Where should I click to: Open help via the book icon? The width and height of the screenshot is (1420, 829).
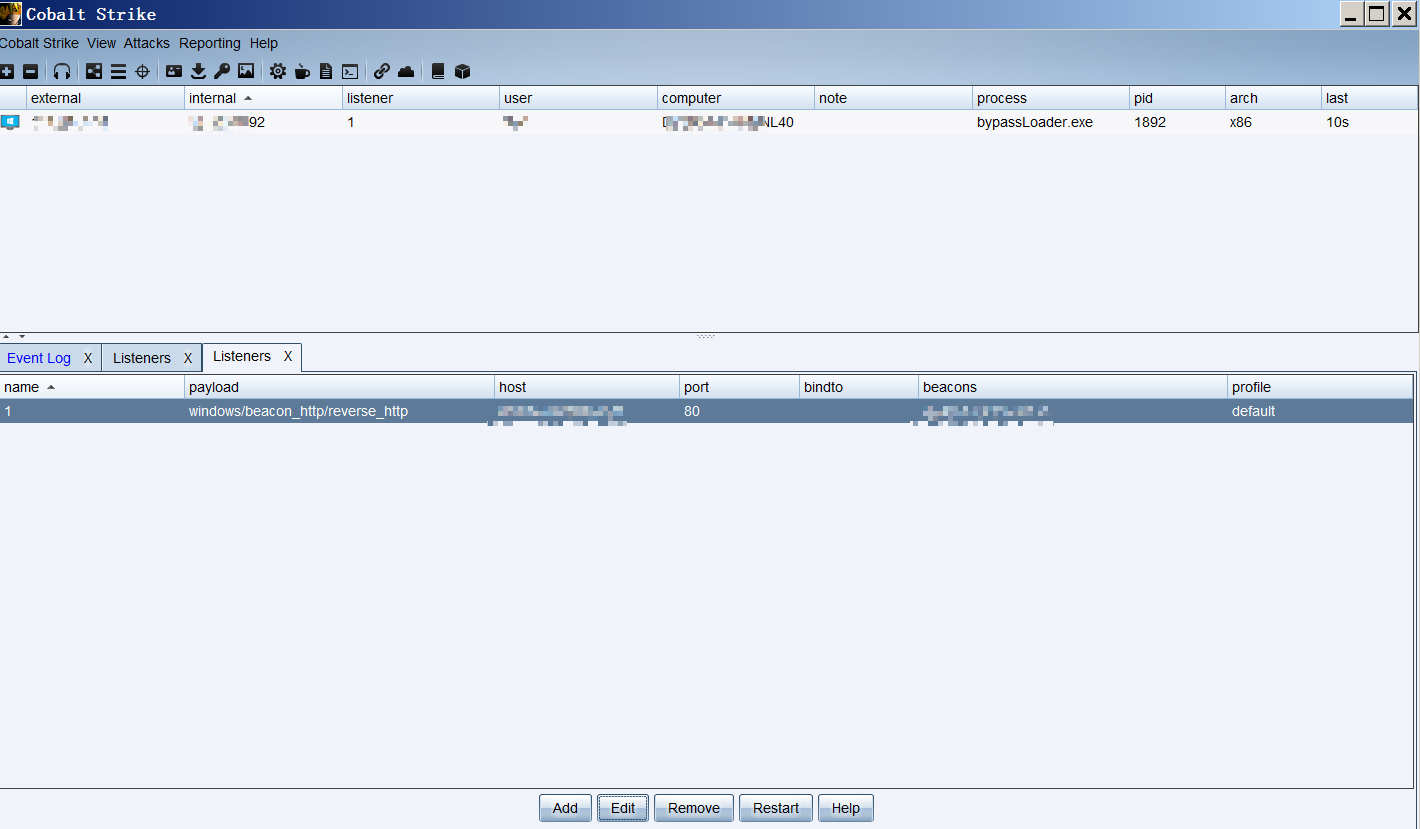tap(438, 71)
